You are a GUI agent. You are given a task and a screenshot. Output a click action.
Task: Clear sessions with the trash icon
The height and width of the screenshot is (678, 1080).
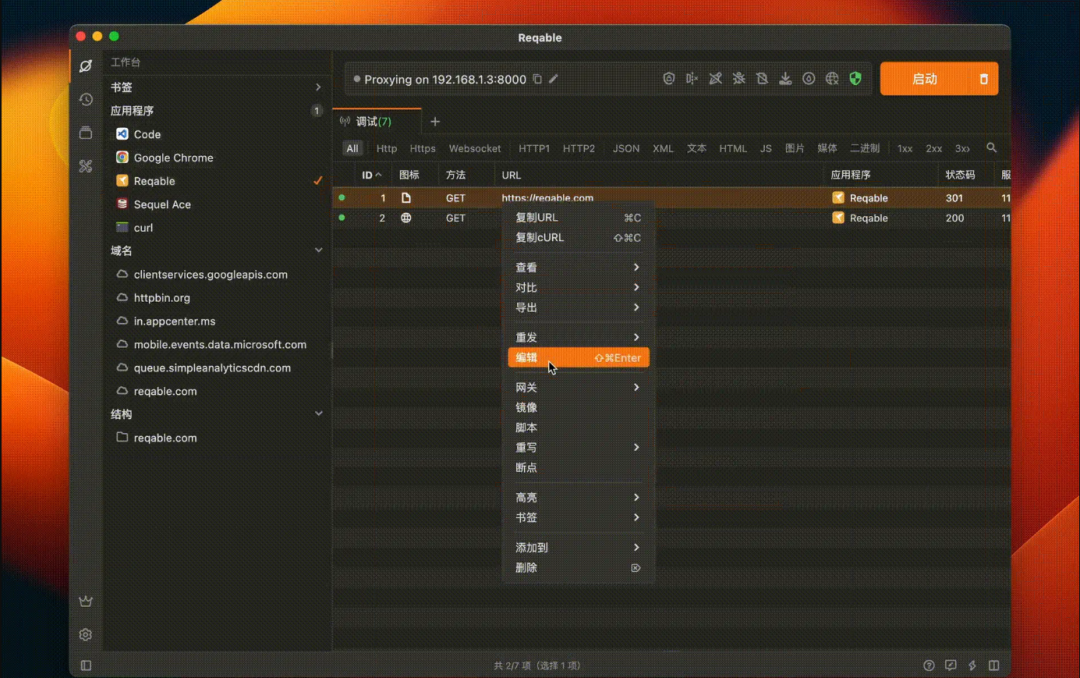pyautogui.click(x=984, y=79)
